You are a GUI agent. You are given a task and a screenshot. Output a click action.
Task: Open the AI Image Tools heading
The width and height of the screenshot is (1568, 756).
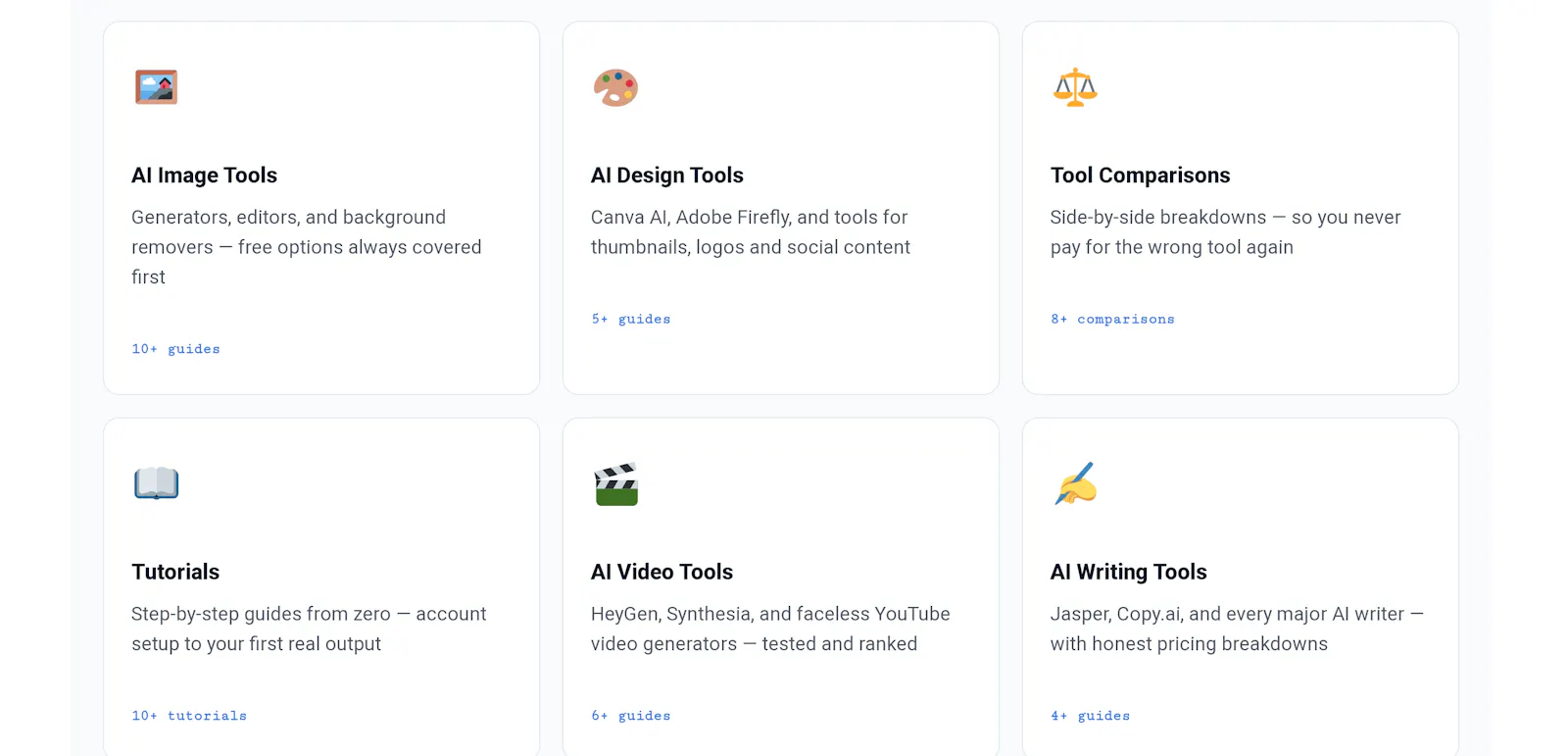[x=204, y=176]
